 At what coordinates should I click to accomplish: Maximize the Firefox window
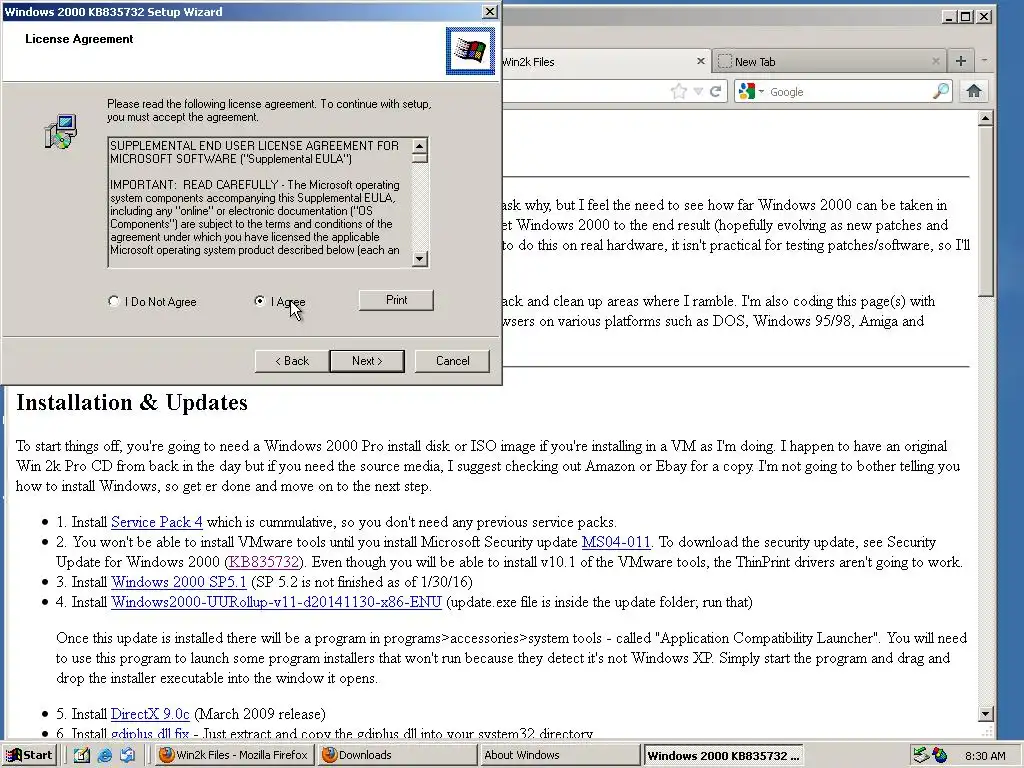point(966,16)
